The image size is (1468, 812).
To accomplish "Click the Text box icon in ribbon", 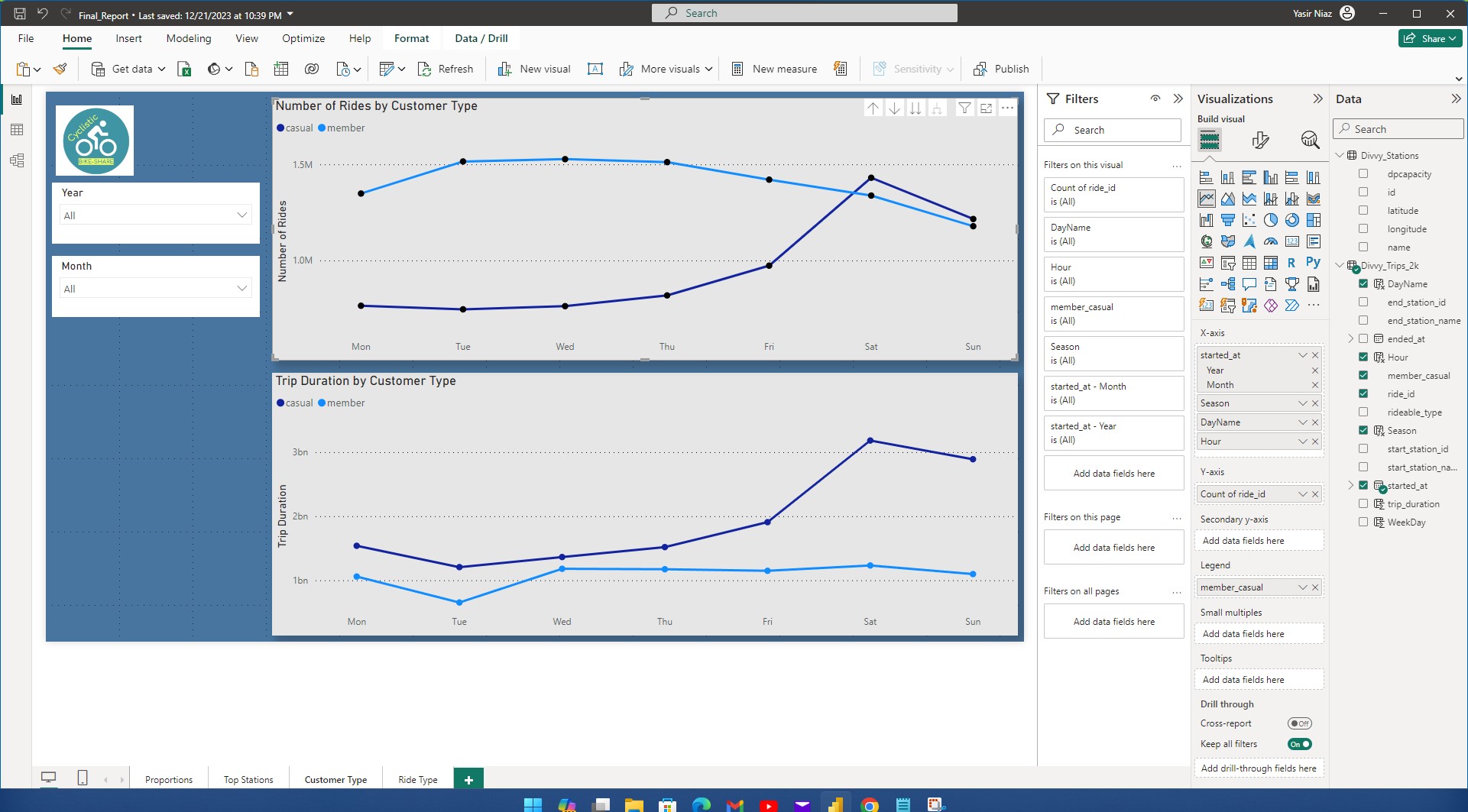I will 595,69.
